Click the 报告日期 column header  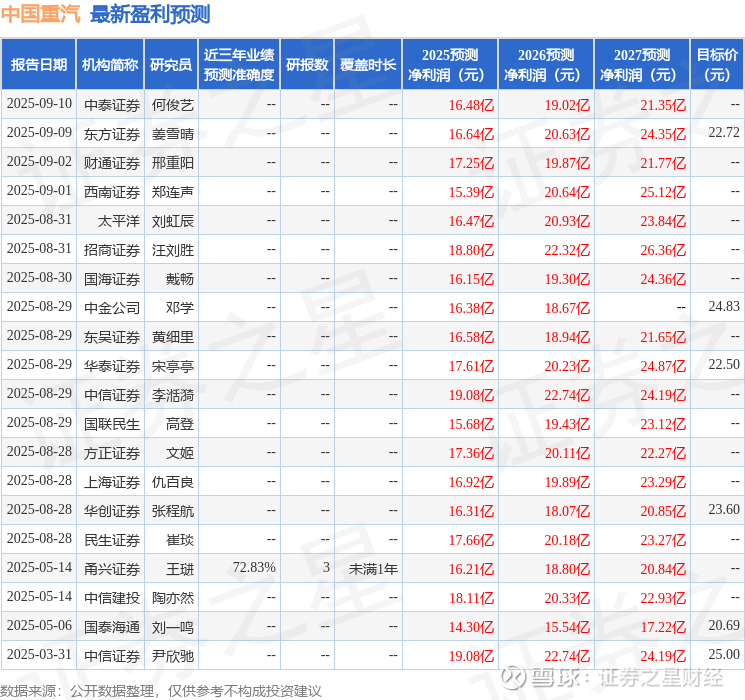38,65
